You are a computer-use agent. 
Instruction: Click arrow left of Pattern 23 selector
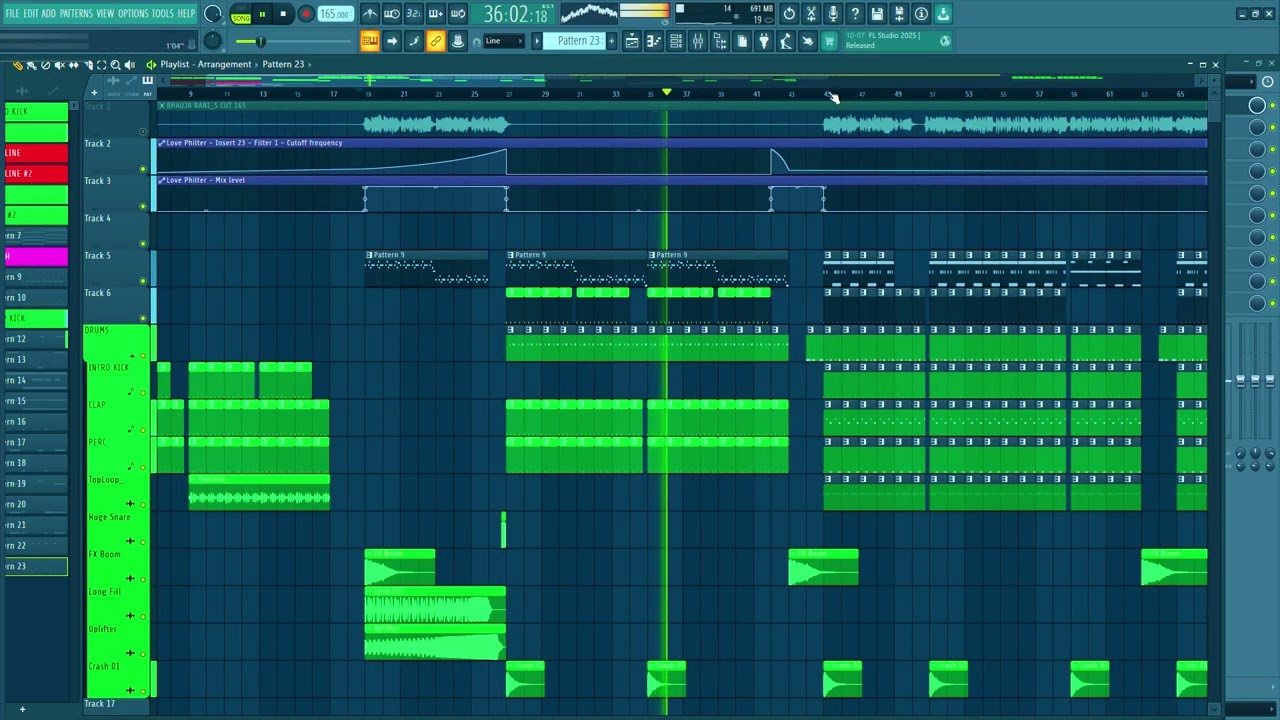pos(537,41)
